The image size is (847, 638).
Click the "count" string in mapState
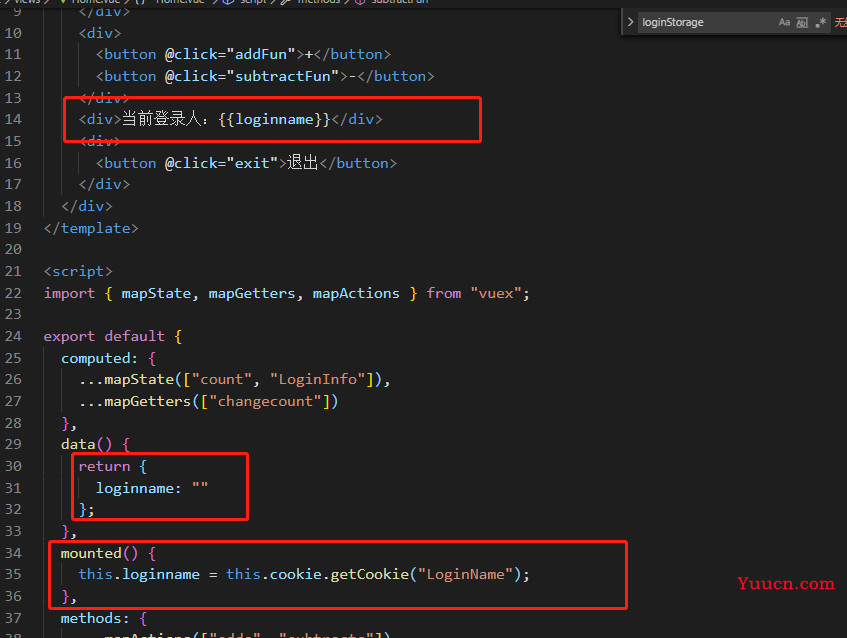(x=221, y=379)
